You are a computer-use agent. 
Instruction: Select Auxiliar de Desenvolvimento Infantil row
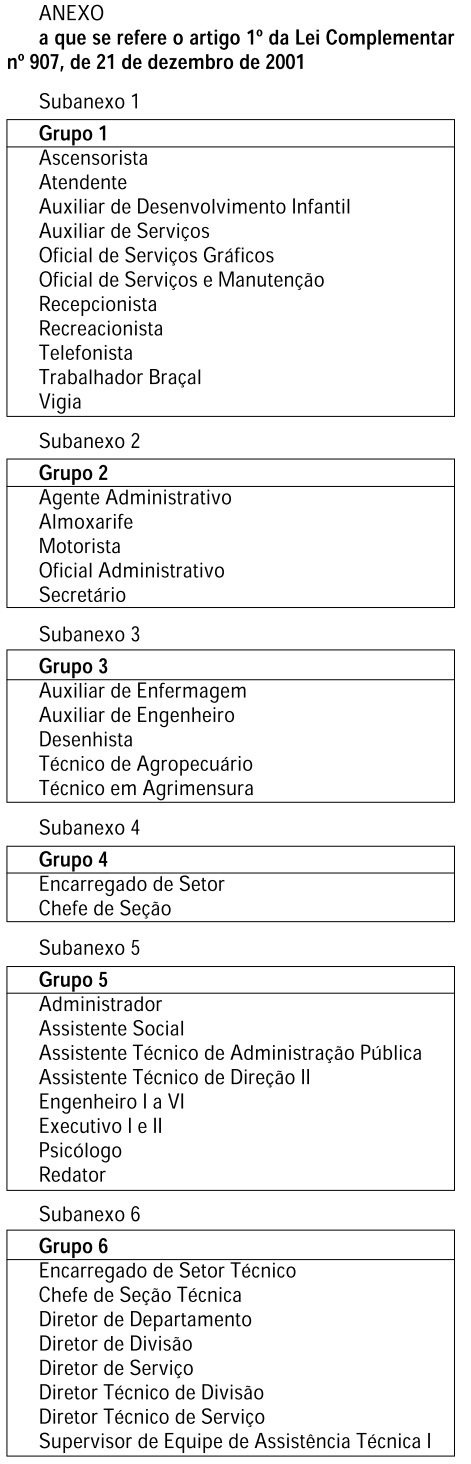click(x=195, y=207)
